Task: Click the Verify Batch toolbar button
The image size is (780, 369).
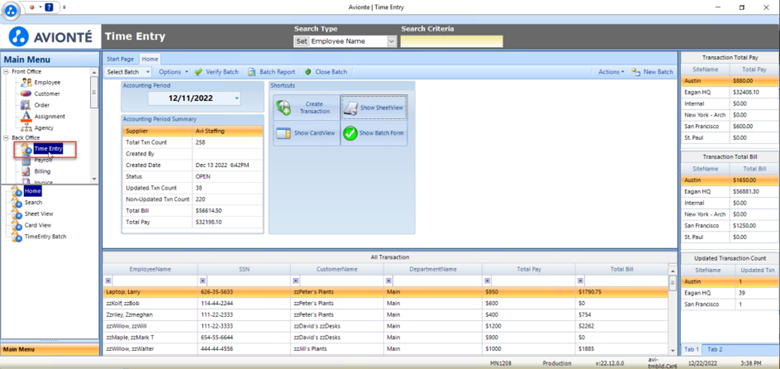Action: [x=217, y=72]
